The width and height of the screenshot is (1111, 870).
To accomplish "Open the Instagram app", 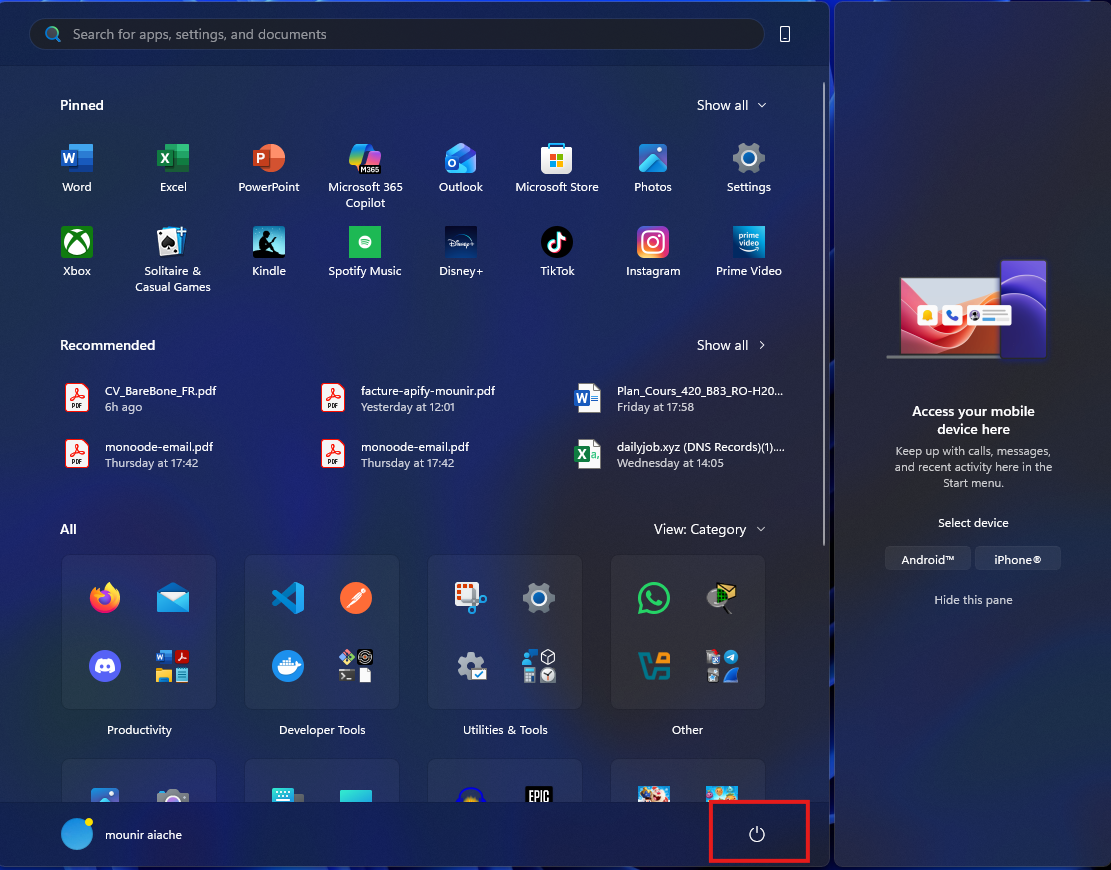I will 653,252.
